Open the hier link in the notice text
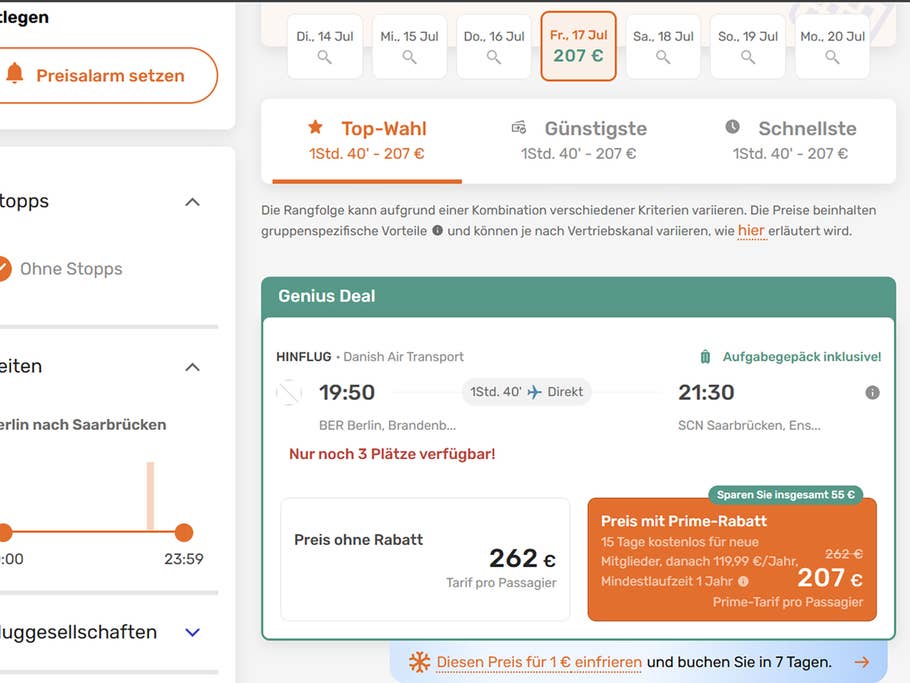This screenshot has height=683, width=910. (753, 230)
